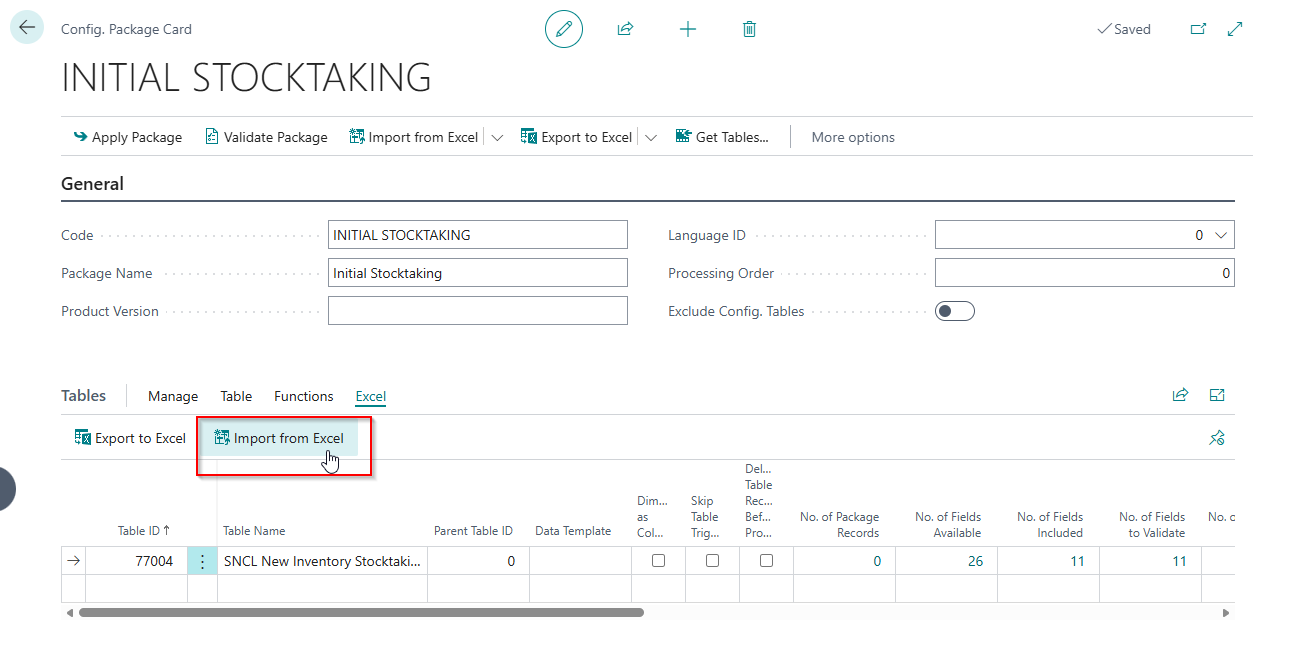This screenshot has height=646, width=1296.
Task: Toggle Exclude Config. Tables switch
Action: pyautogui.click(x=955, y=311)
